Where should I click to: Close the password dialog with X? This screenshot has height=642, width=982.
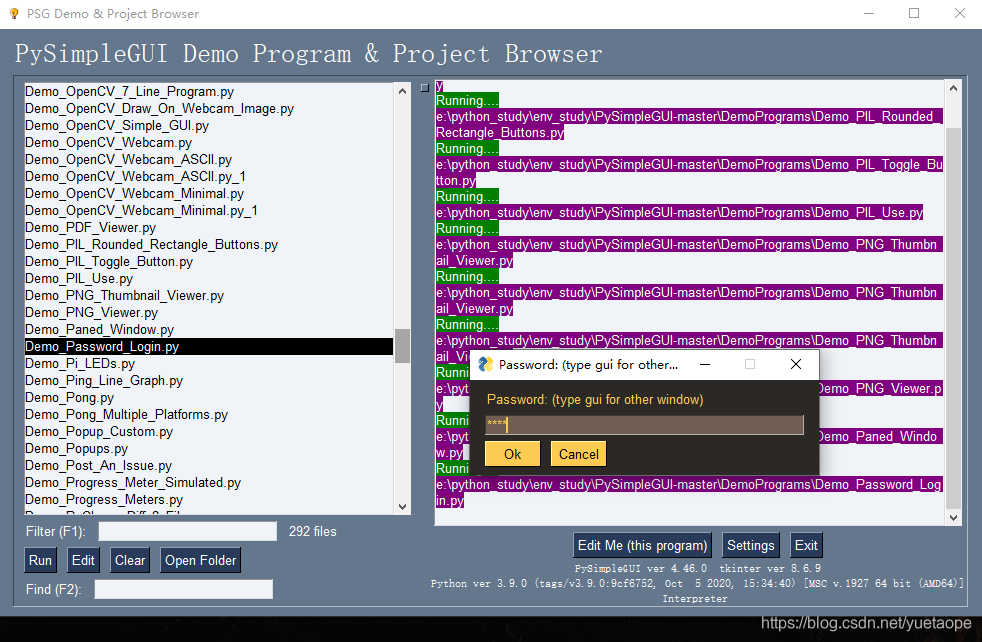[795, 365]
